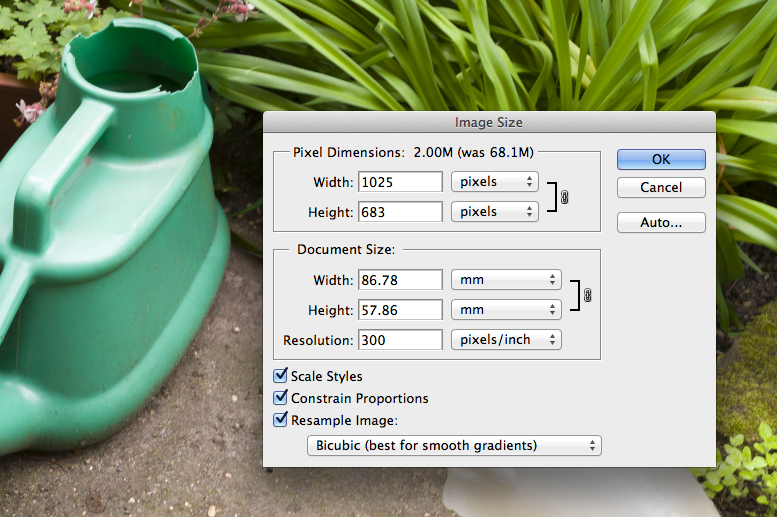Open the Auto... resolution options
The image size is (777, 517).
661,223
